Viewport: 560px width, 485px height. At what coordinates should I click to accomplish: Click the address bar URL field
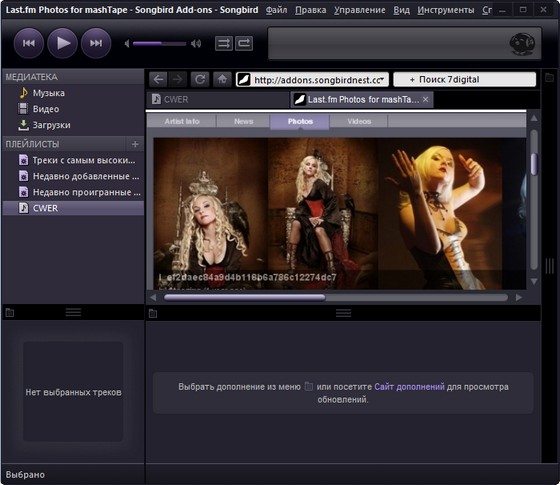[x=312, y=80]
